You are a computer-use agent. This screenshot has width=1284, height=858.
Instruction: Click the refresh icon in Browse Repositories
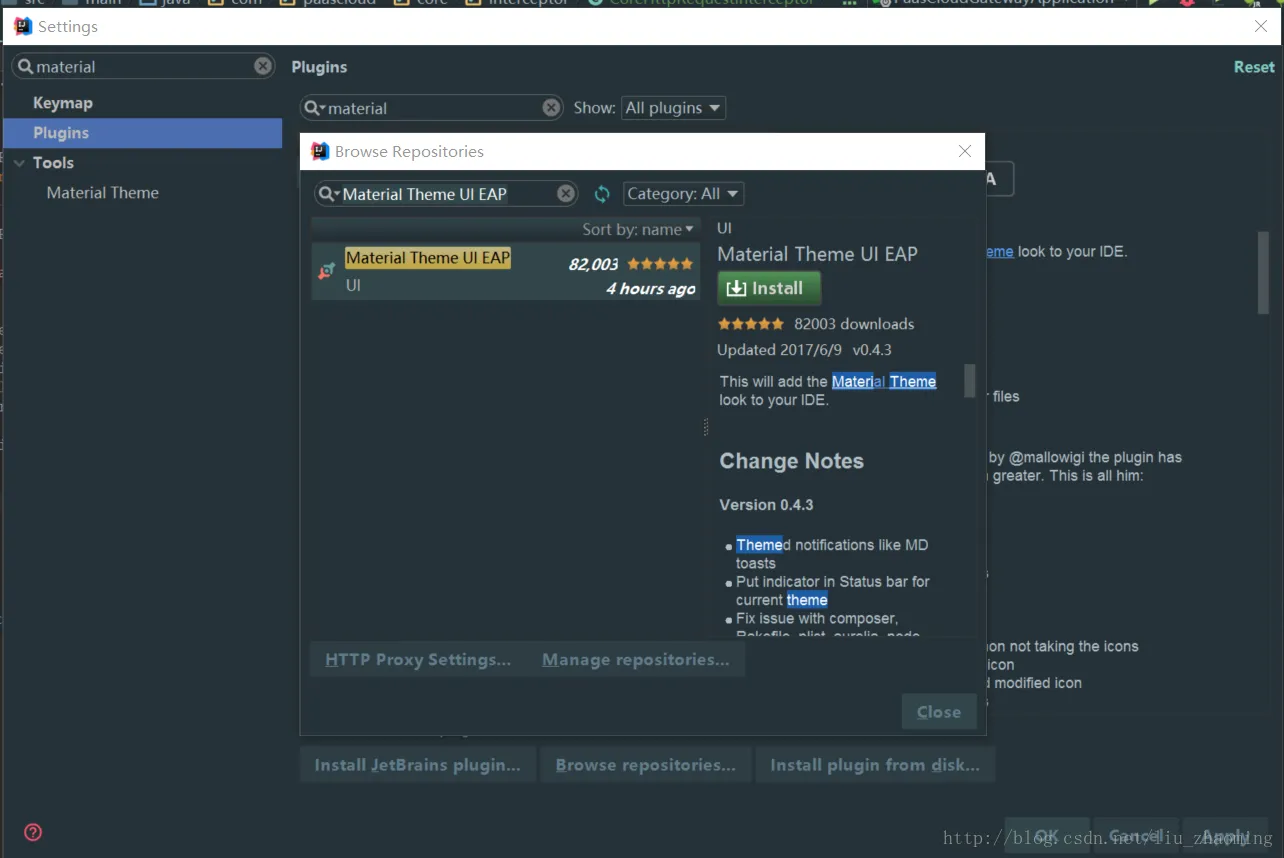pyautogui.click(x=602, y=194)
